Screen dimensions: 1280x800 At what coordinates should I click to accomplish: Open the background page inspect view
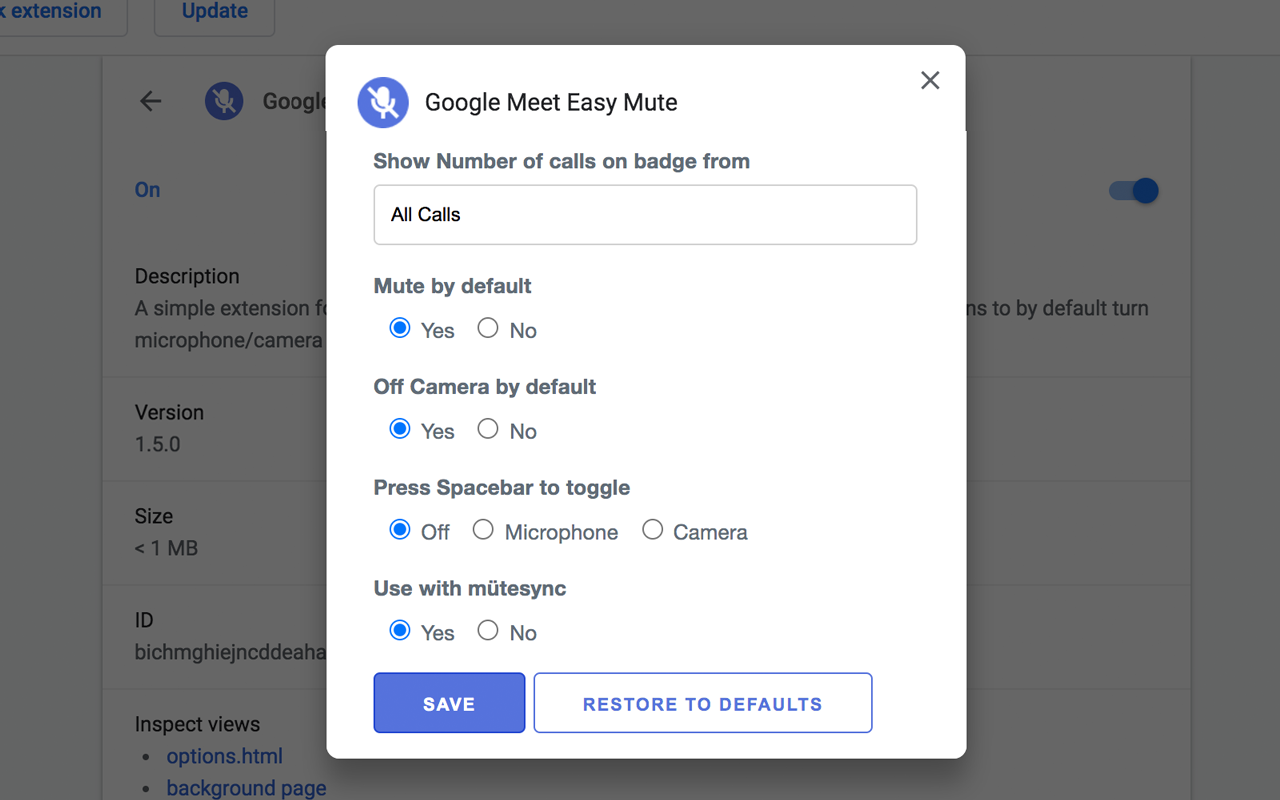pyautogui.click(x=246, y=788)
